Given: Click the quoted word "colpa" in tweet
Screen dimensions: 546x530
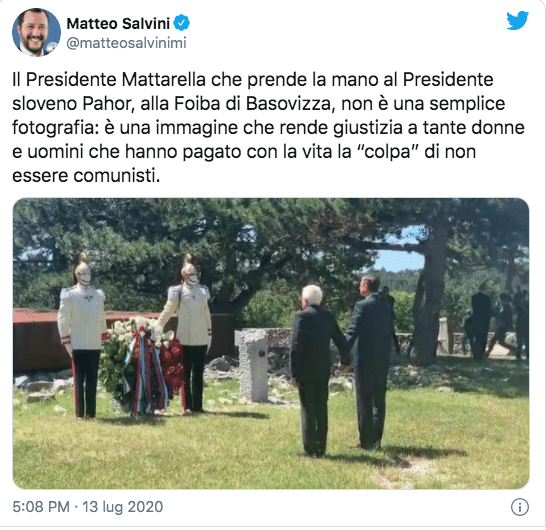Looking at the screenshot, I should 387,152.
